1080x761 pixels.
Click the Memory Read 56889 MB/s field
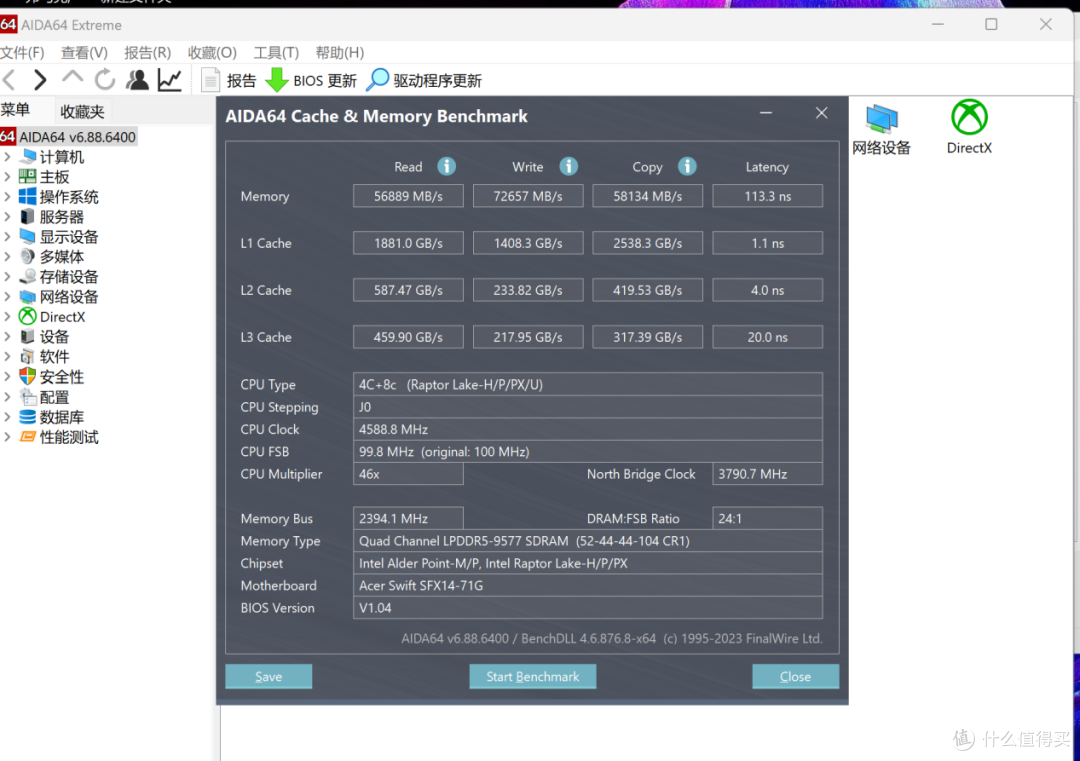pos(408,196)
